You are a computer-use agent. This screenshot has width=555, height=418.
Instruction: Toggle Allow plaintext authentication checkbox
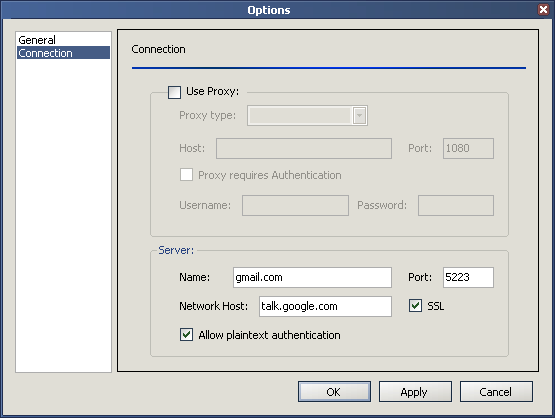pos(186,334)
